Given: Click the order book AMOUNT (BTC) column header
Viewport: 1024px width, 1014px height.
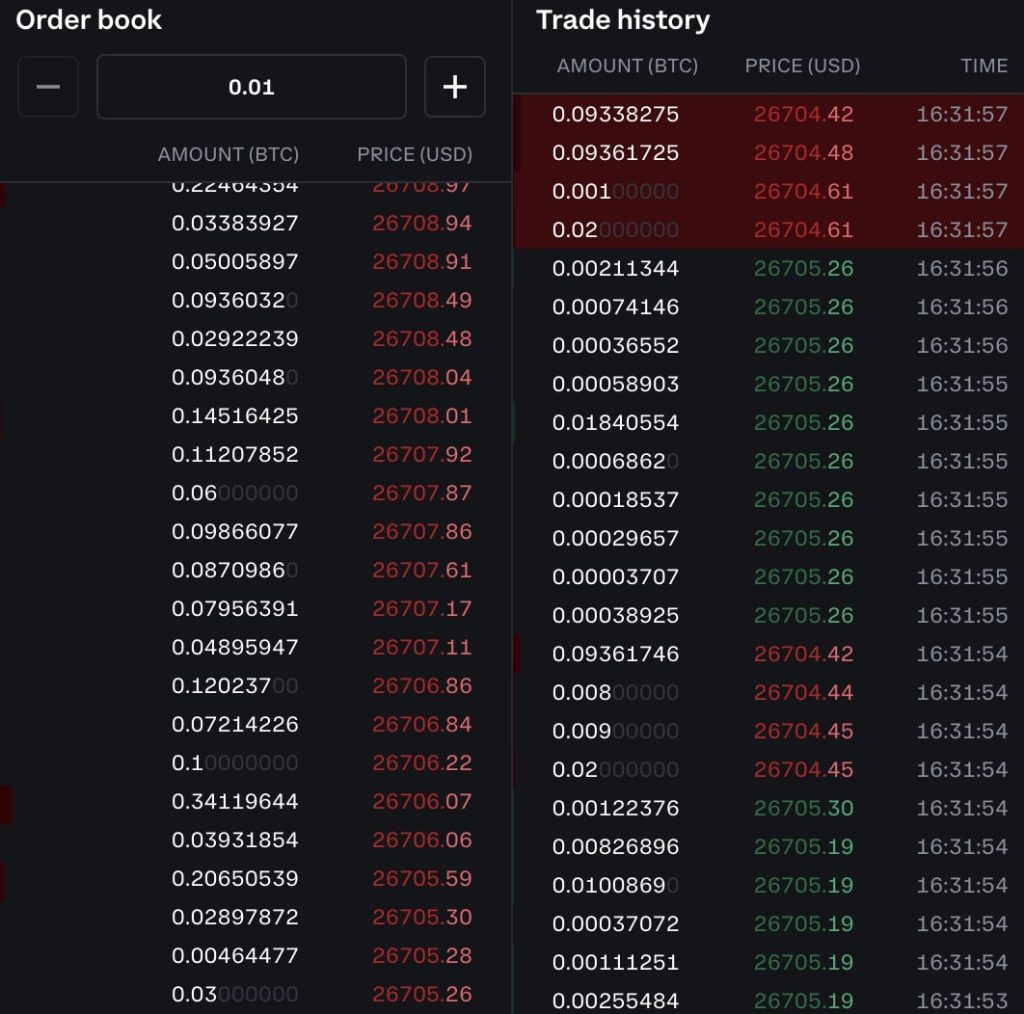Looking at the screenshot, I should coord(228,155).
